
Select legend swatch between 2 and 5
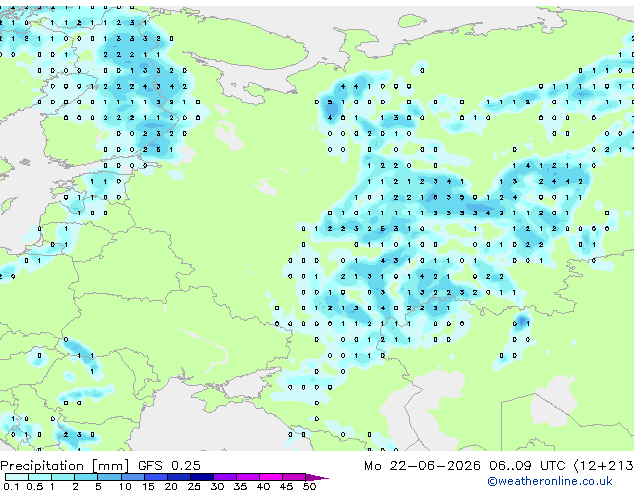coord(86,477)
